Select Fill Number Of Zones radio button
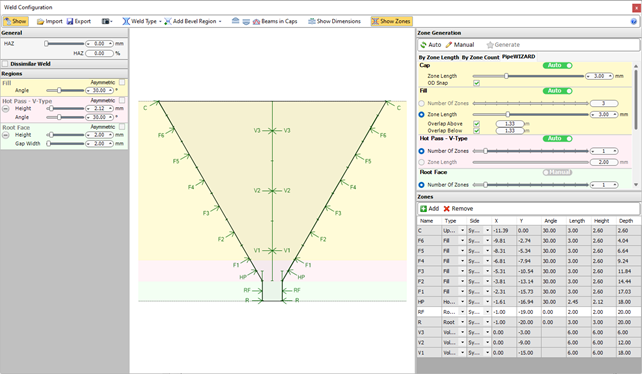The image size is (642, 374). [421, 104]
